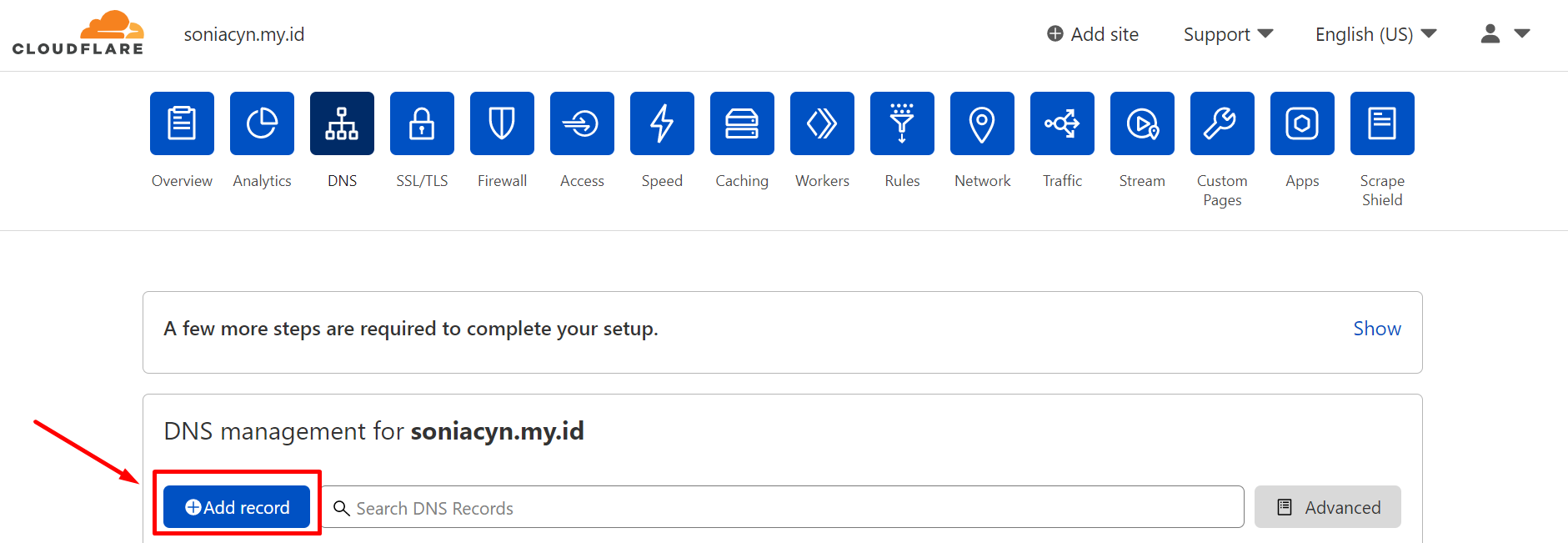
Task: Click the Speed tab label
Action: pos(662,181)
